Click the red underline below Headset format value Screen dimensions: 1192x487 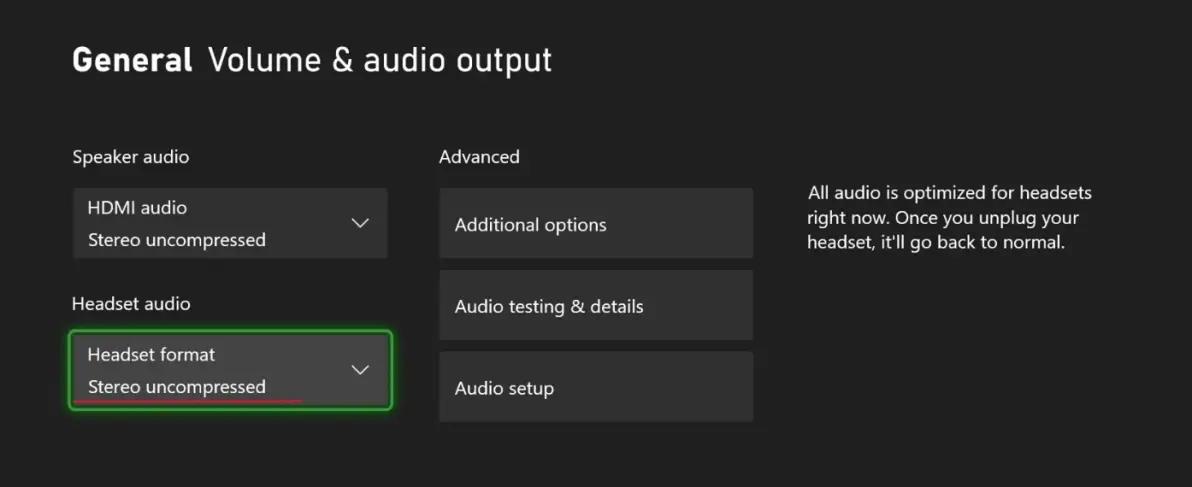click(188, 401)
